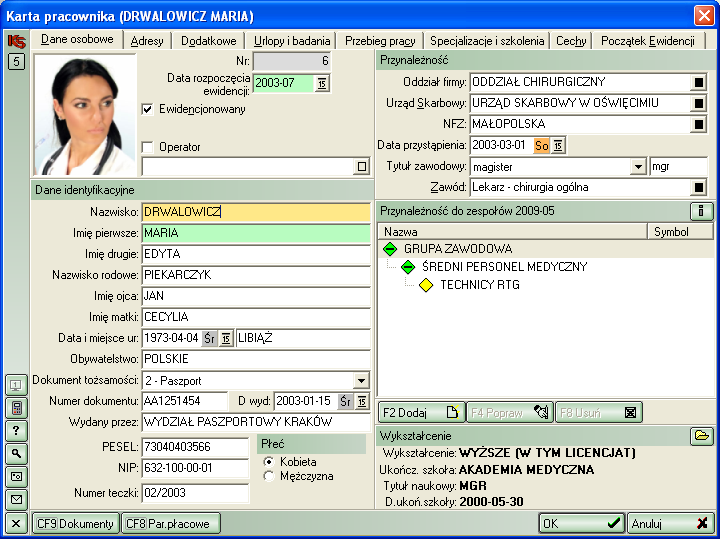Open the Specjalizacje i szkolenia tab
This screenshot has width=720, height=539.
[487, 41]
